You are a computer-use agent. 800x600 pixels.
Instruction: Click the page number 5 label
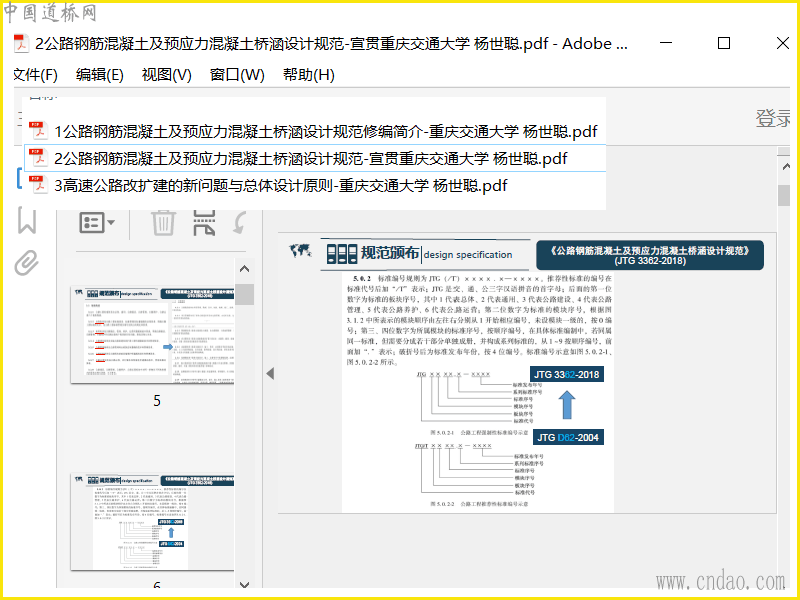(157, 401)
